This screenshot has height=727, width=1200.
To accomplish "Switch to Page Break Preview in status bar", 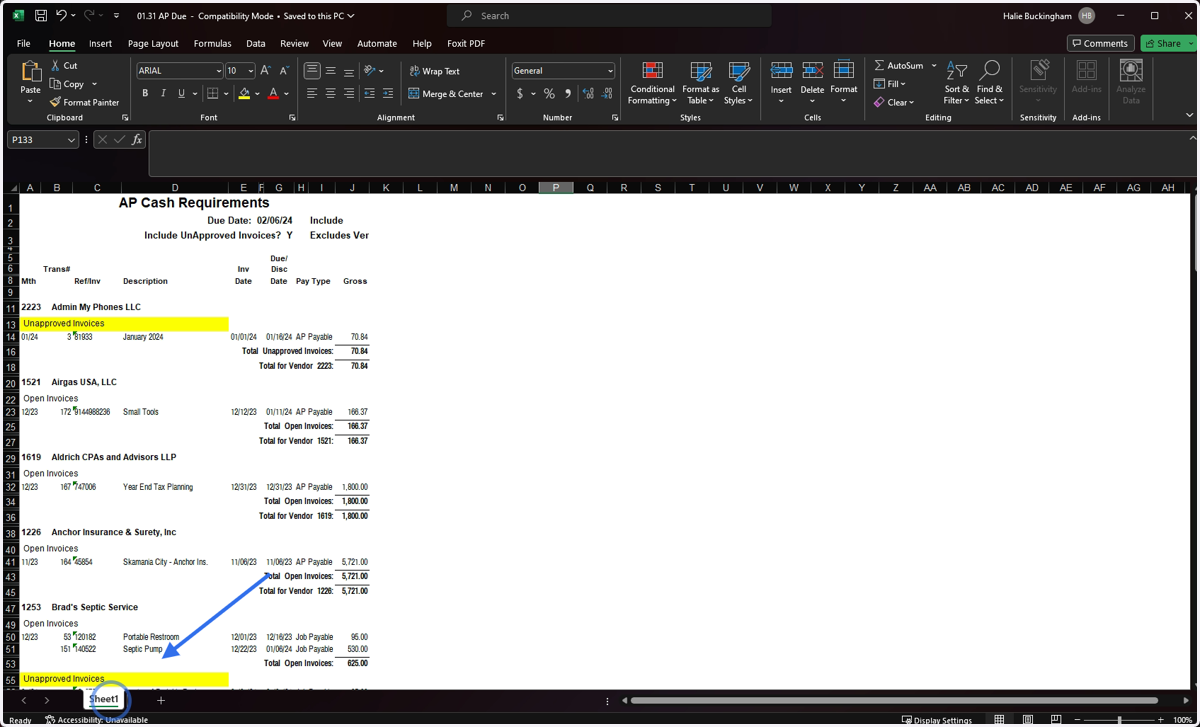I will click(1056, 720).
